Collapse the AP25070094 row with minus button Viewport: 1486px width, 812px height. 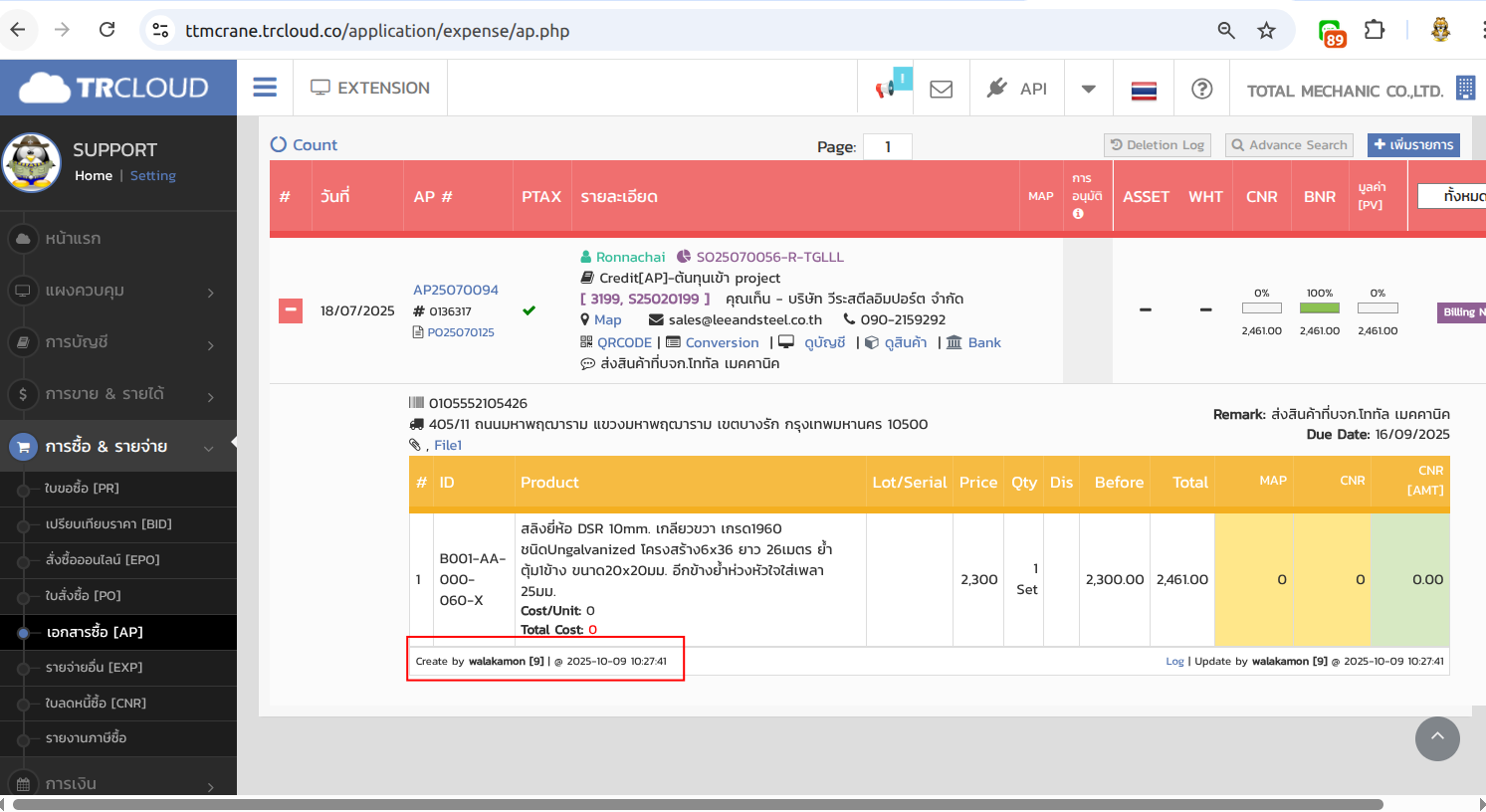coord(291,310)
